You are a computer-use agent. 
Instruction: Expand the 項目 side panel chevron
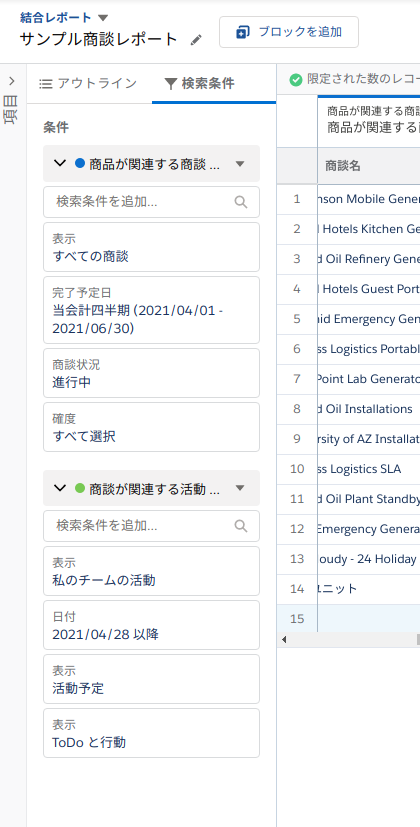(x=12, y=81)
